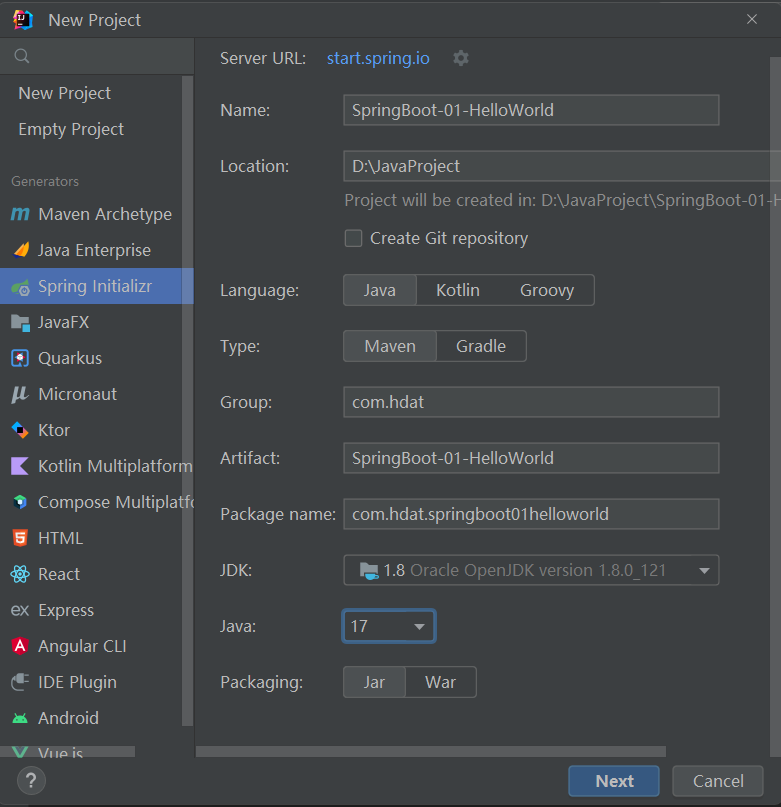Enable Create Git repository checkbox
The width and height of the screenshot is (781, 807).
click(x=353, y=238)
